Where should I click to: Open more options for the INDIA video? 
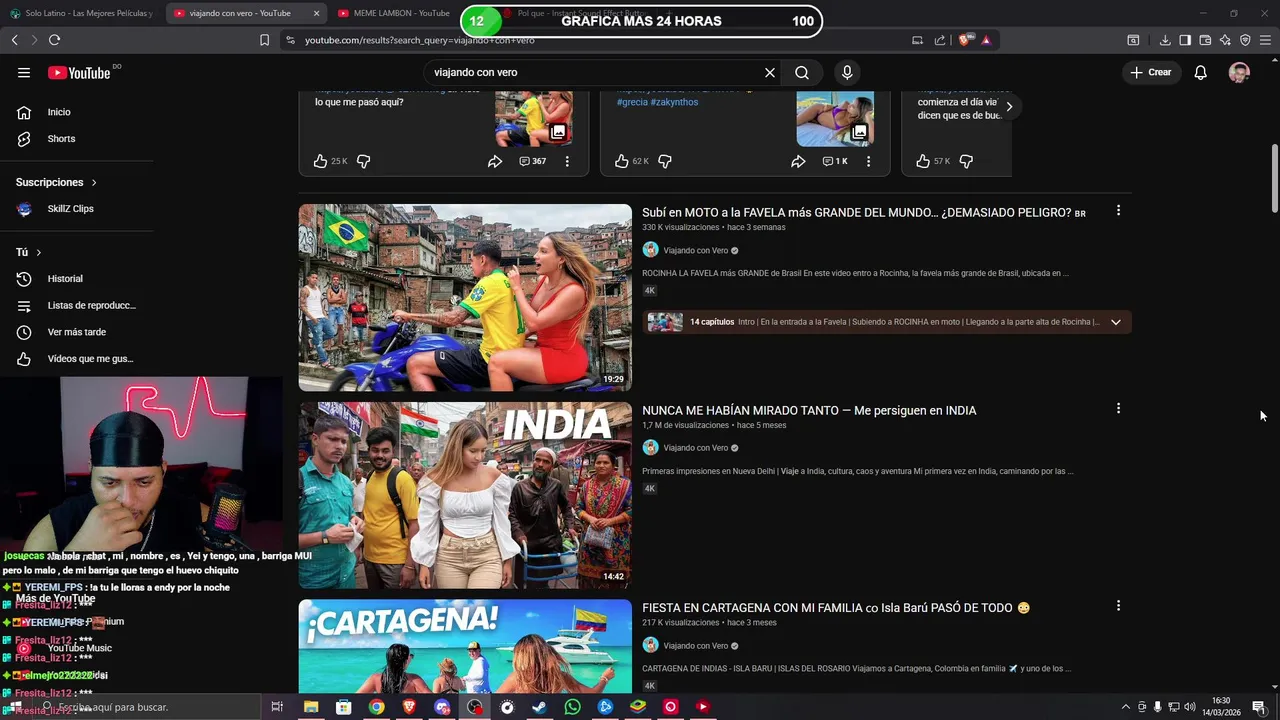coord(1118,409)
